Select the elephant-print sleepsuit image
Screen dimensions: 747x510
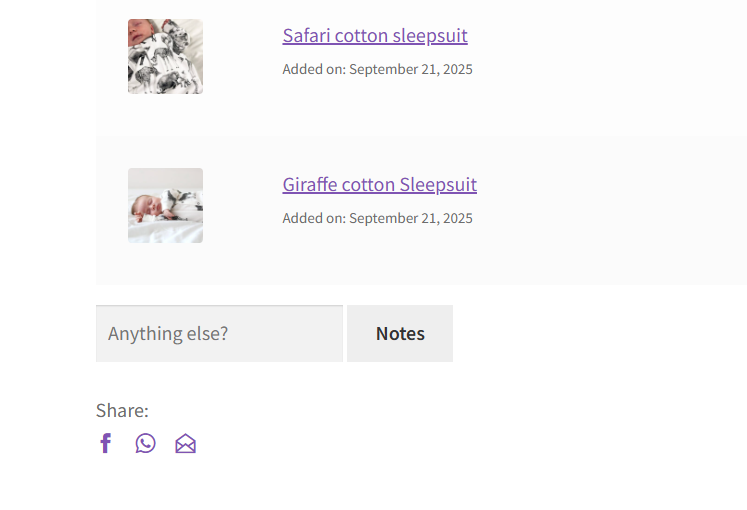[165, 57]
